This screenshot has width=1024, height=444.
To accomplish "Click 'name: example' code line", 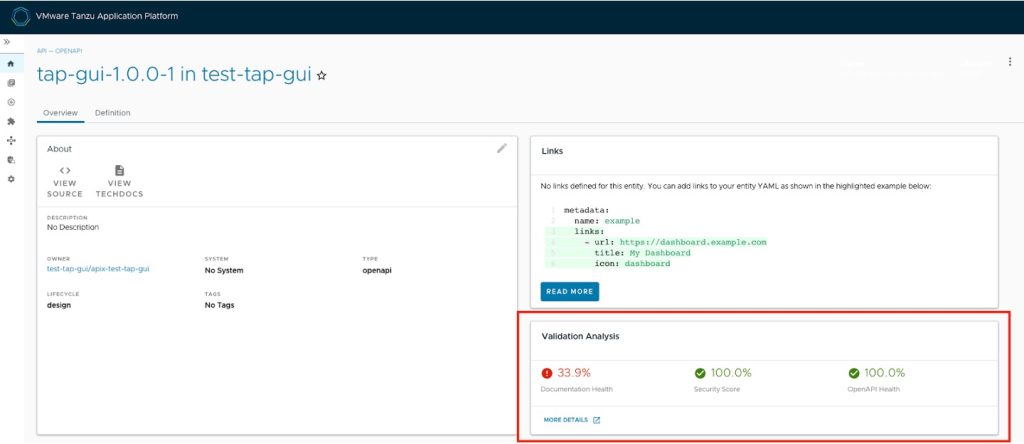I will click(607, 221).
